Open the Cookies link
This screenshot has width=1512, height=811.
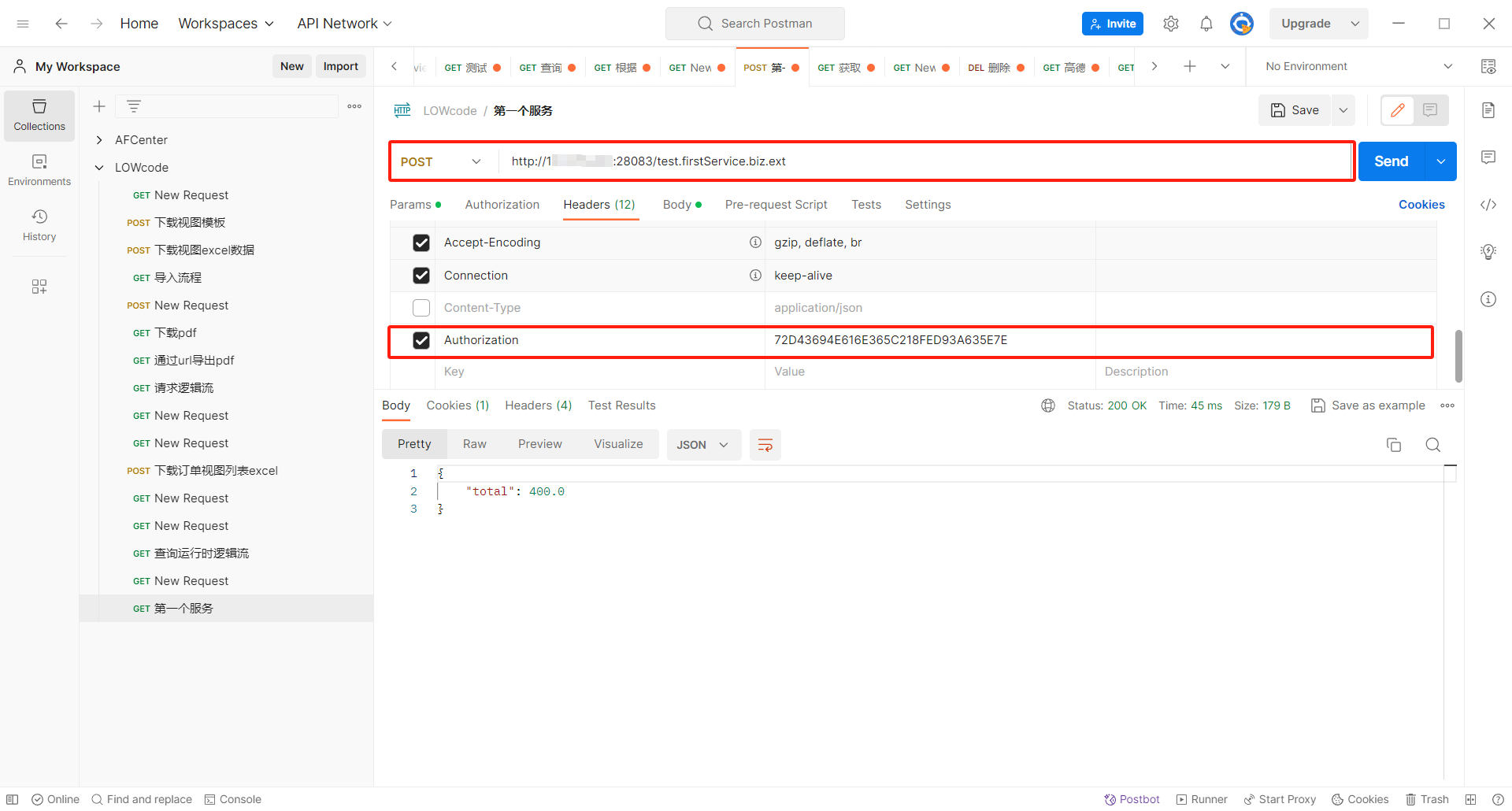(x=1421, y=205)
